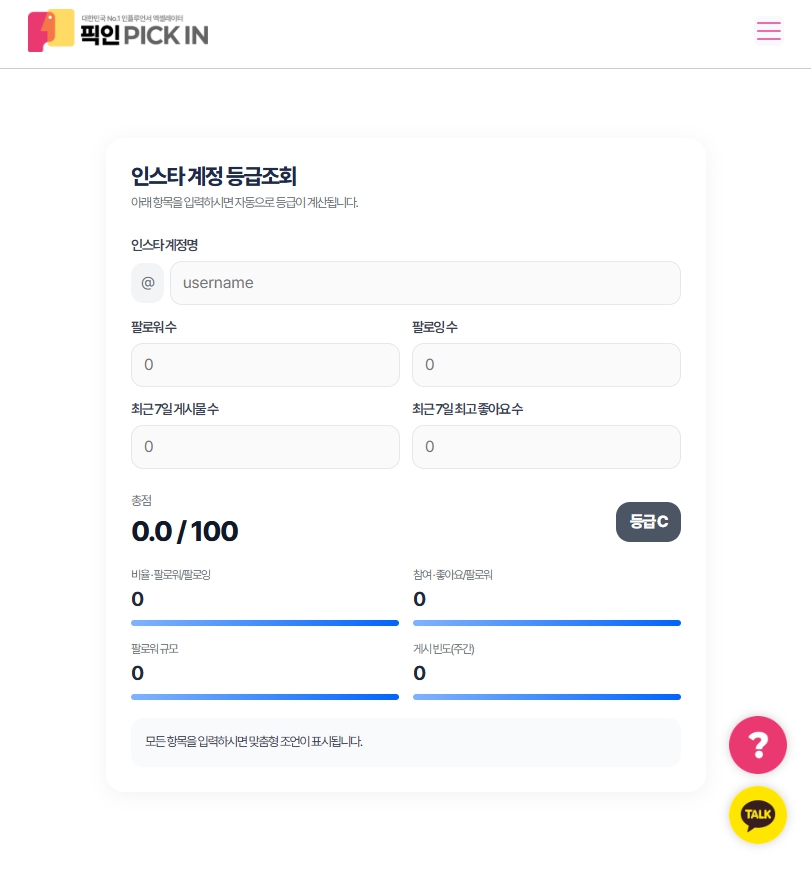This screenshot has width=811, height=881.
Task: Click the 팔로워 수 input field
Action: 265,365
